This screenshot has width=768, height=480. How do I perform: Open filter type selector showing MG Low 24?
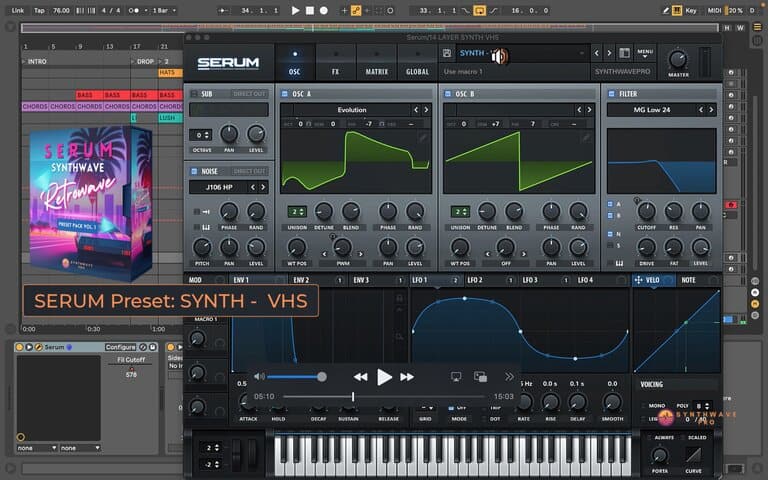pyautogui.click(x=651, y=110)
